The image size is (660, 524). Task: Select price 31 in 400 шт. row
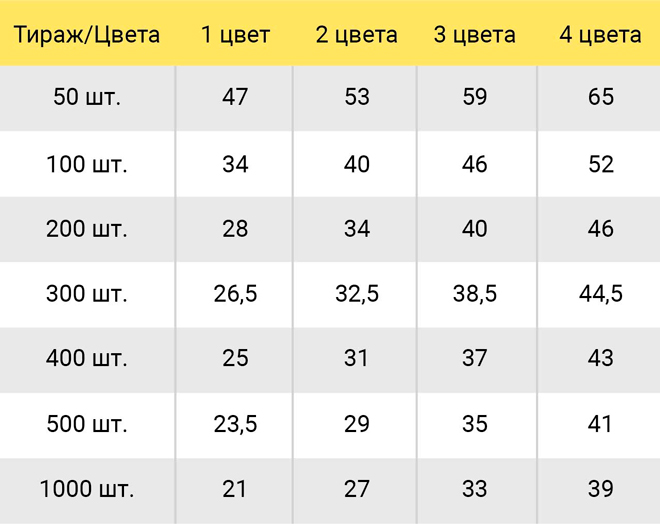[356, 358]
